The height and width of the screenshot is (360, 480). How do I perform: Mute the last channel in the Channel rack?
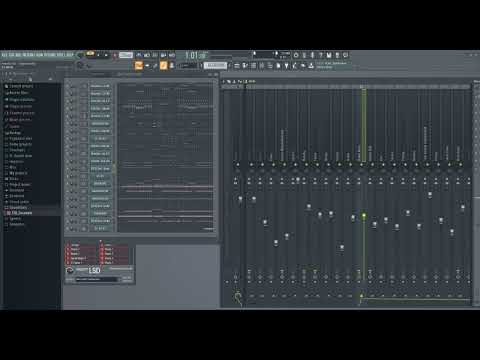point(68,229)
